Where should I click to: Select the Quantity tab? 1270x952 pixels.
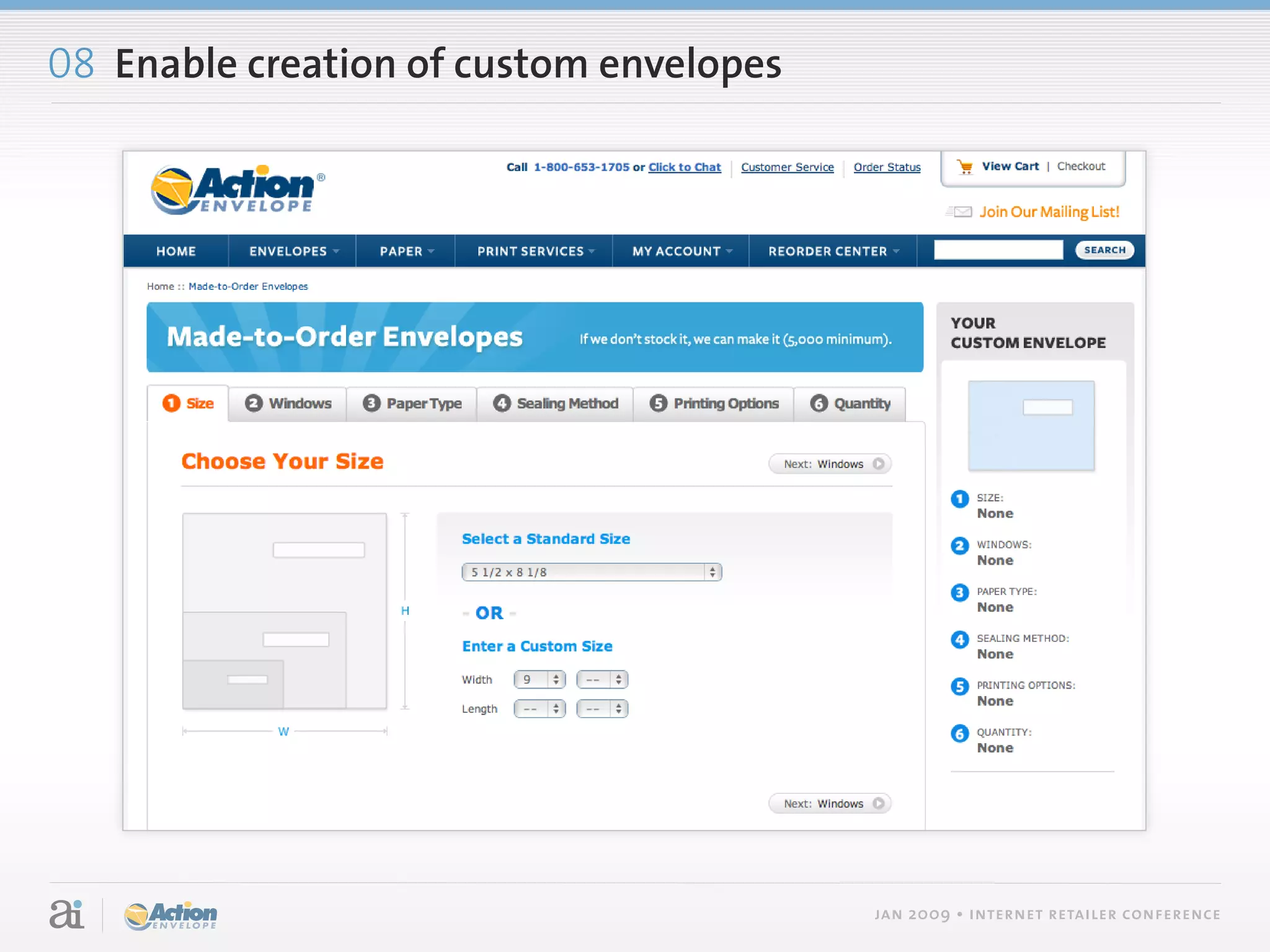(x=850, y=404)
